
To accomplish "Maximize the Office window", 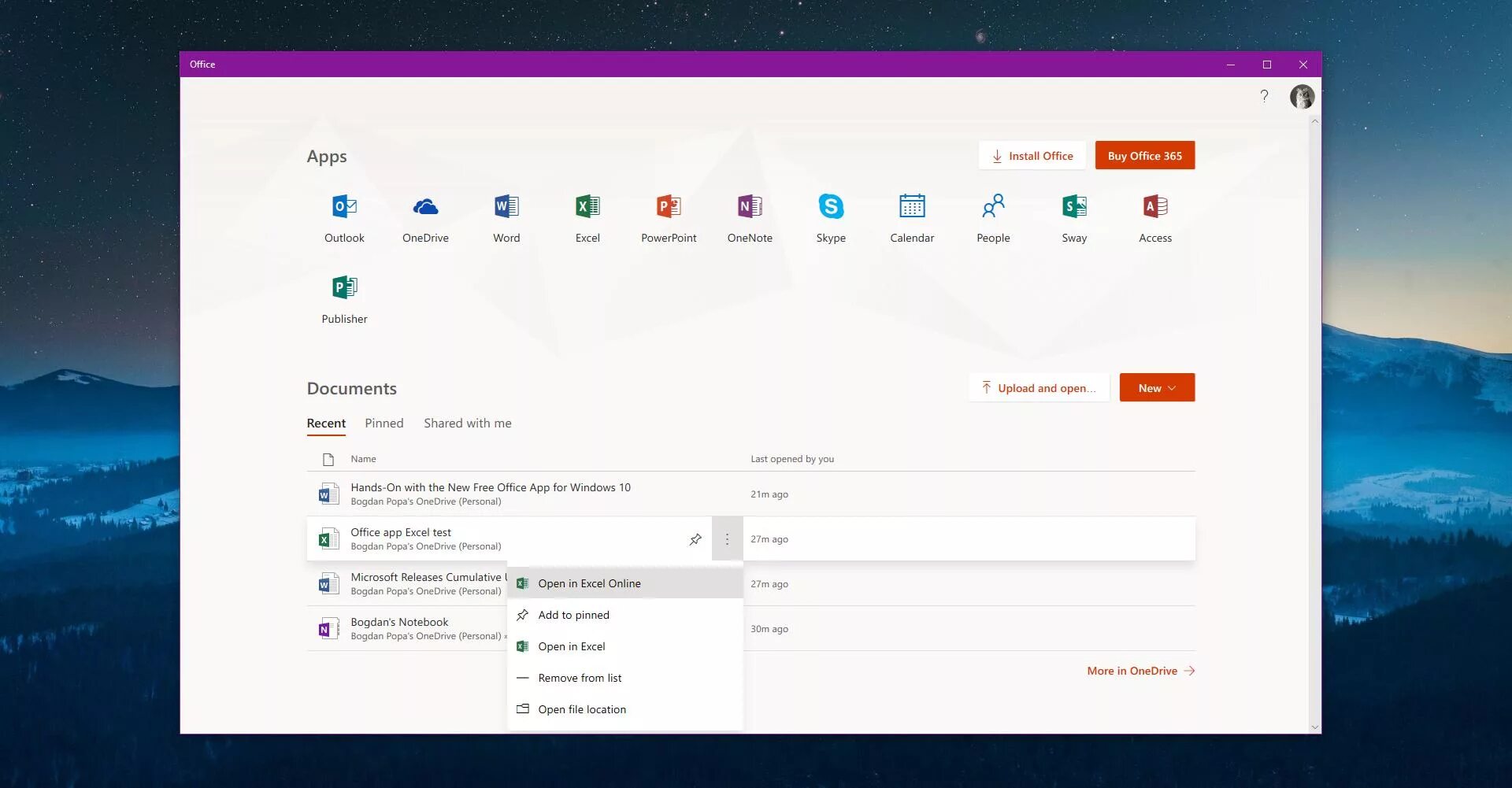I will (x=1267, y=65).
